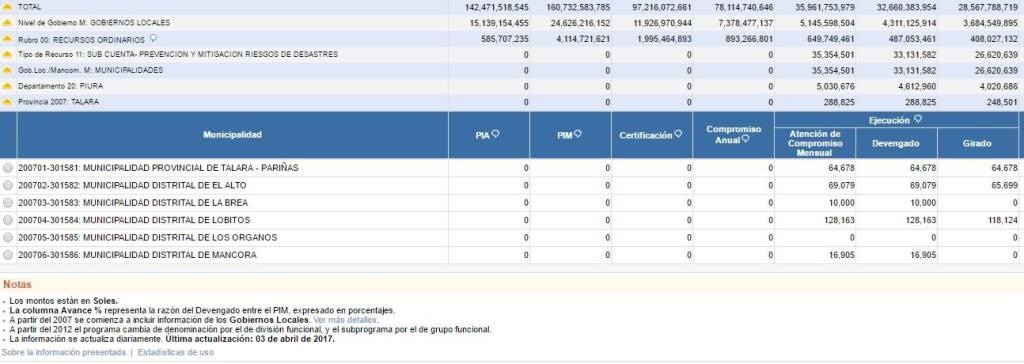Click the yellow arrow icon beside TOTAL
The height and width of the screenshot is (364, 1024).
click(x=8, y=7)
